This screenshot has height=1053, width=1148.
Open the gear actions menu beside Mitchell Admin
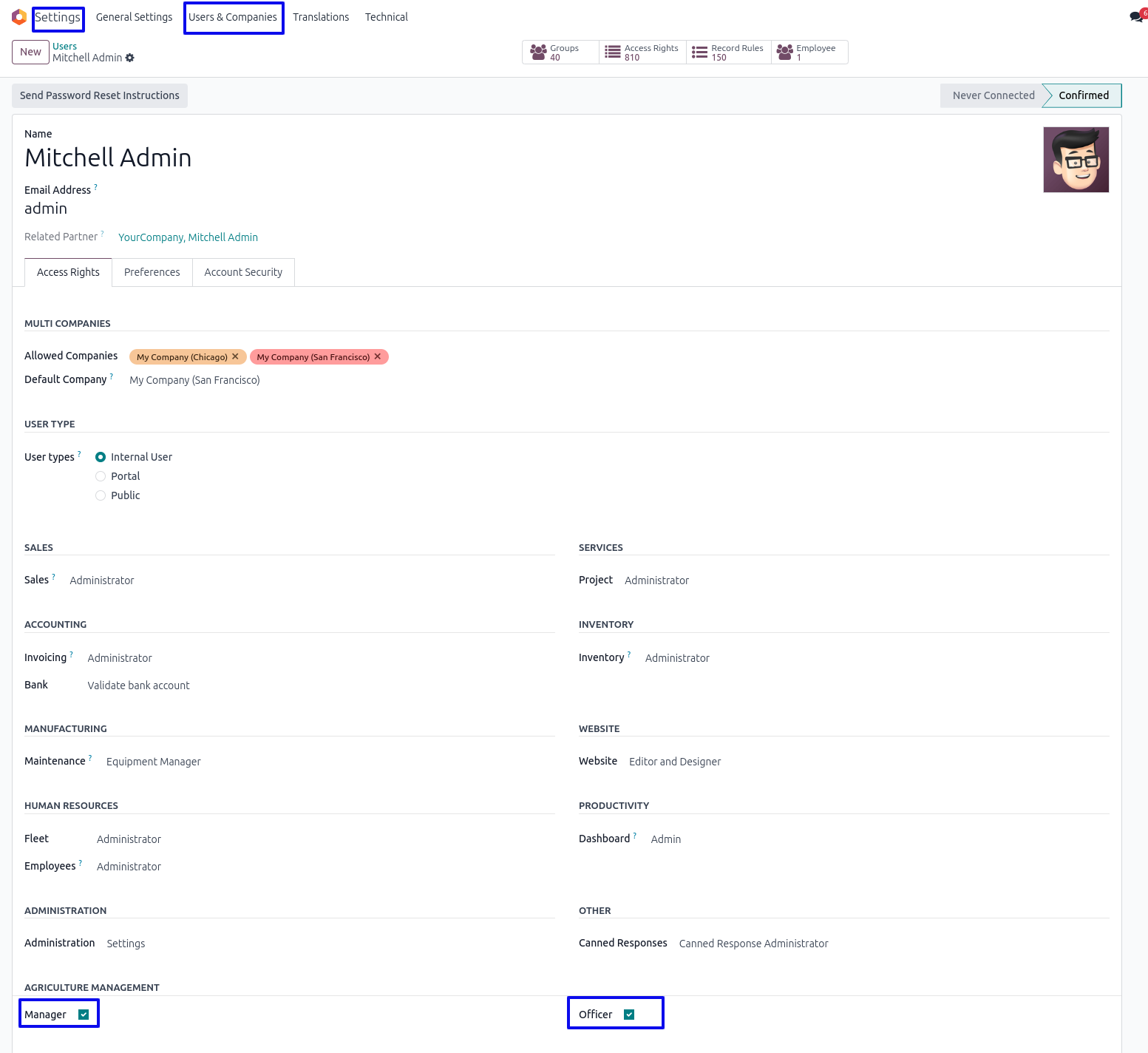[x=130, y=58]
